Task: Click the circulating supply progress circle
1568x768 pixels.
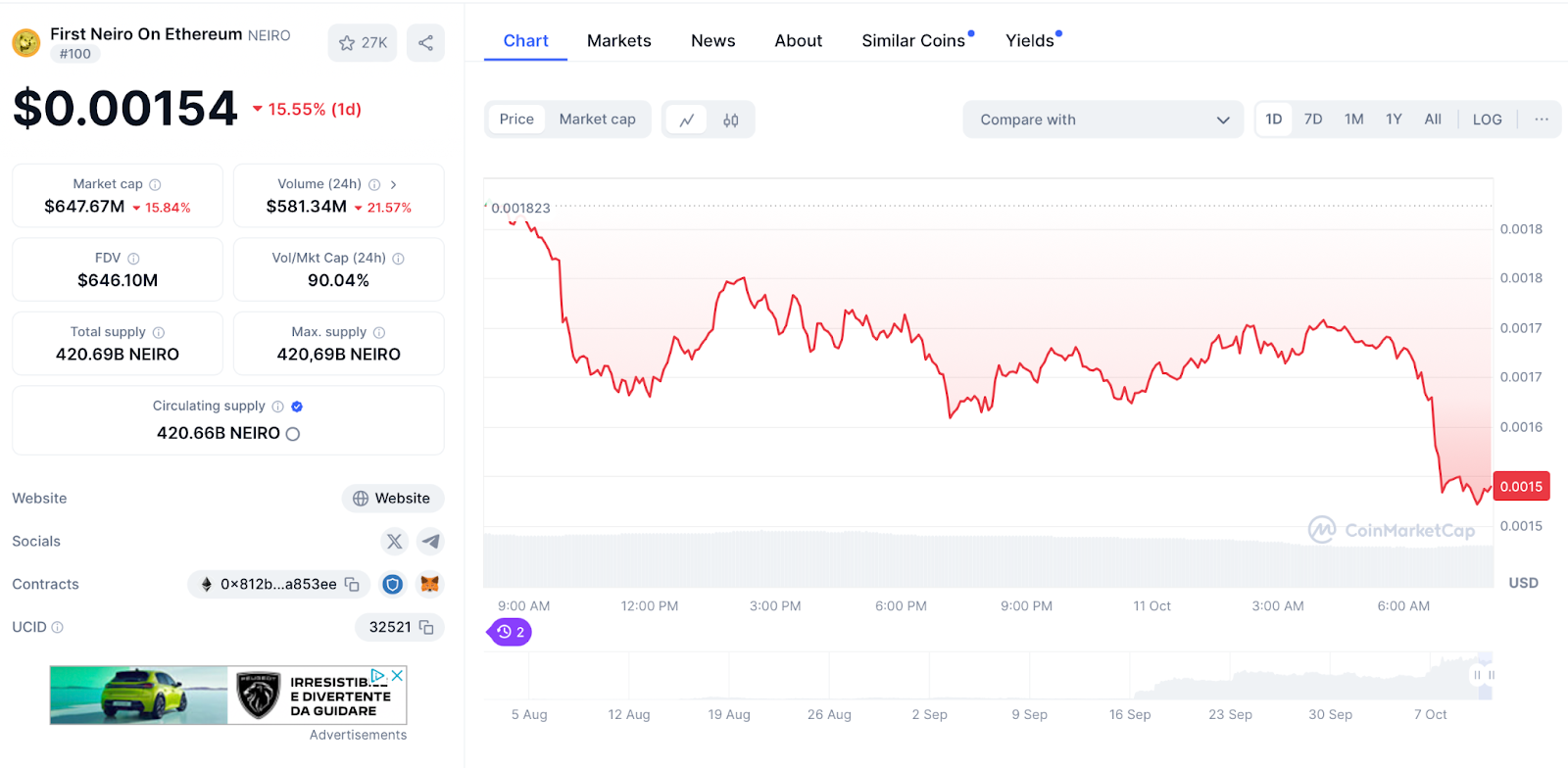Action: coord(292,434)
